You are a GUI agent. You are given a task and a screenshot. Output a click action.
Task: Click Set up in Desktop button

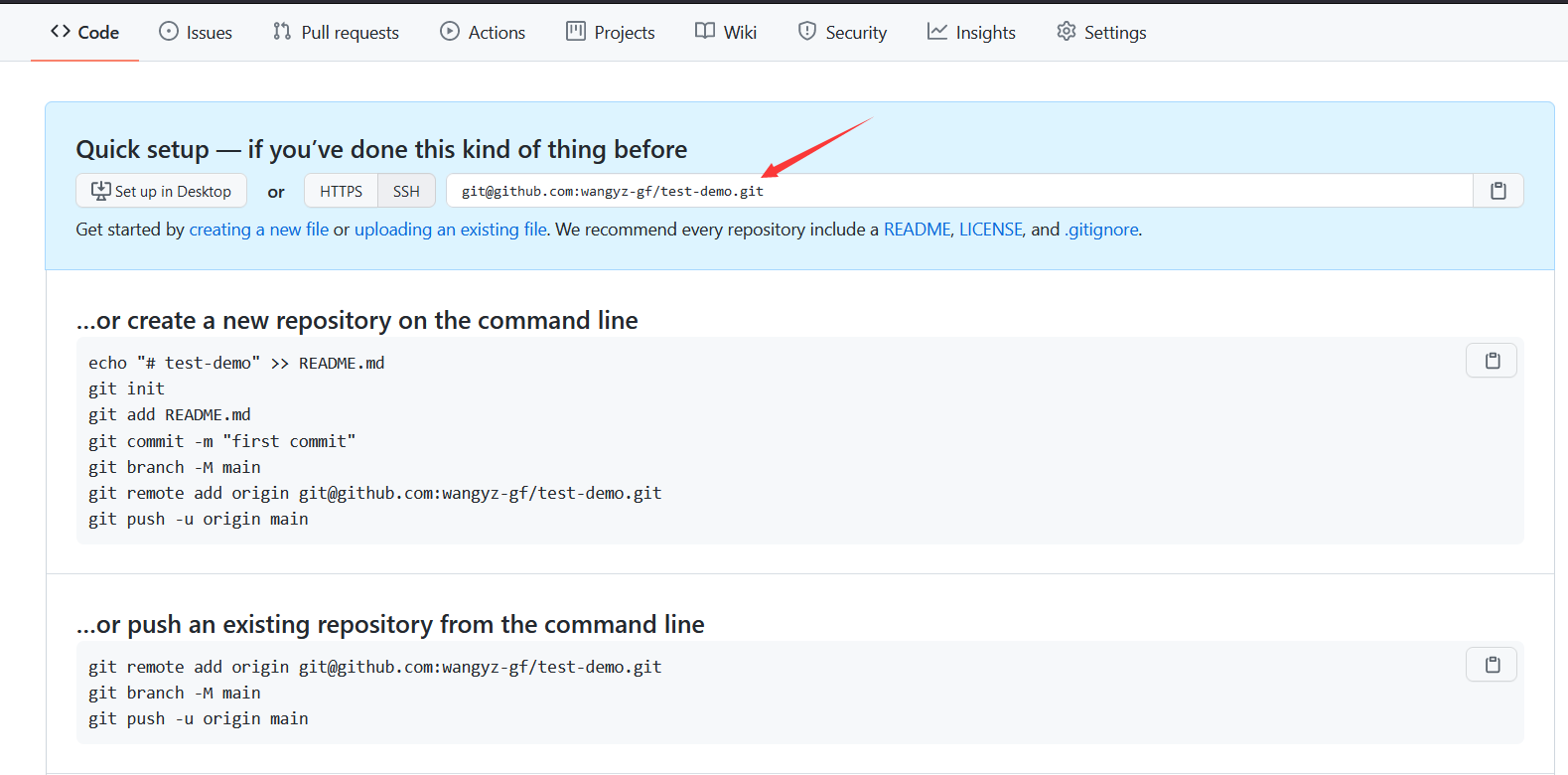[x=162, y=191]
